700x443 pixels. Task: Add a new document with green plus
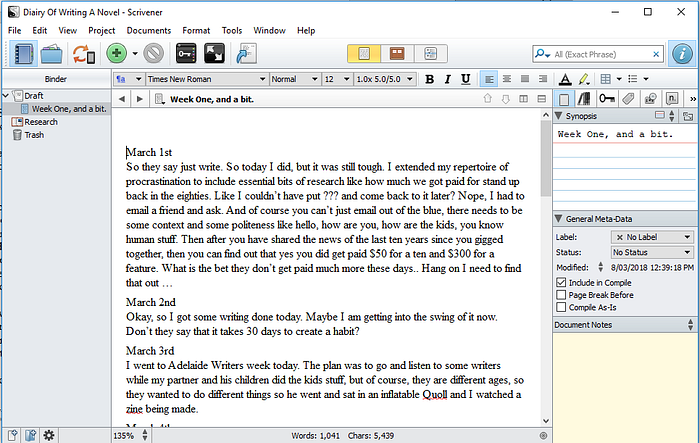(117, 54)
